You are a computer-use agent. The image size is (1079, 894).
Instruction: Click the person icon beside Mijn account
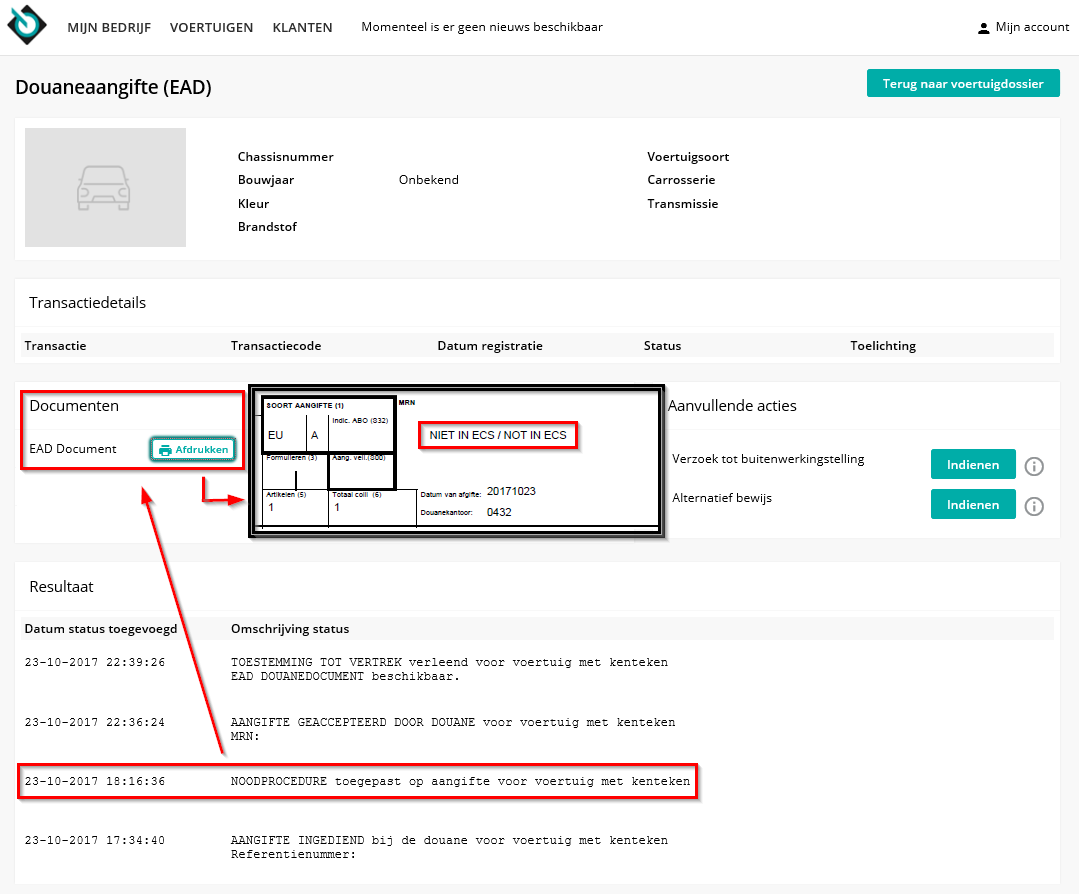982,27
